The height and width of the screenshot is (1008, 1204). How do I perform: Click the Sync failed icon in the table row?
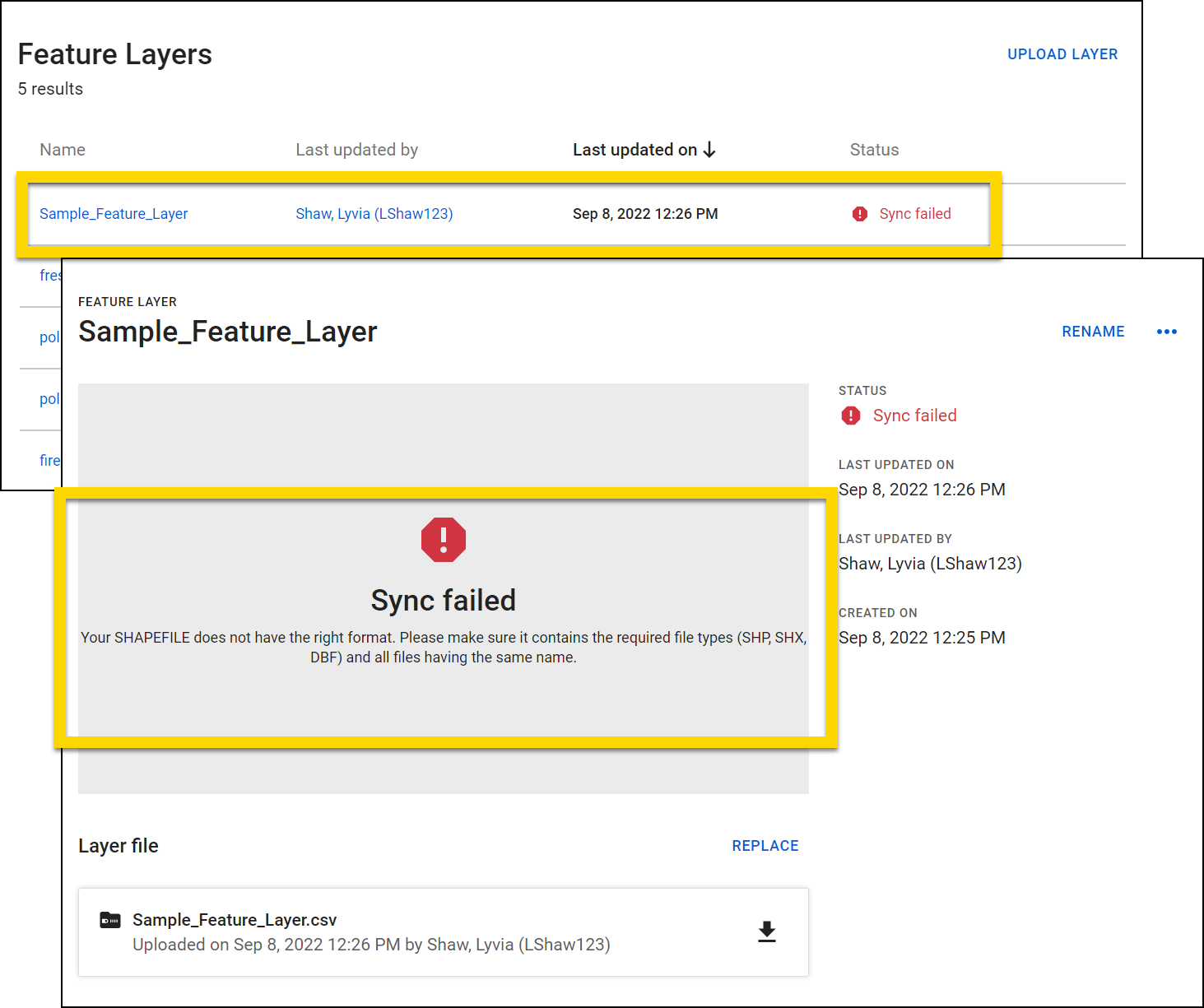[x=859, y=213]
